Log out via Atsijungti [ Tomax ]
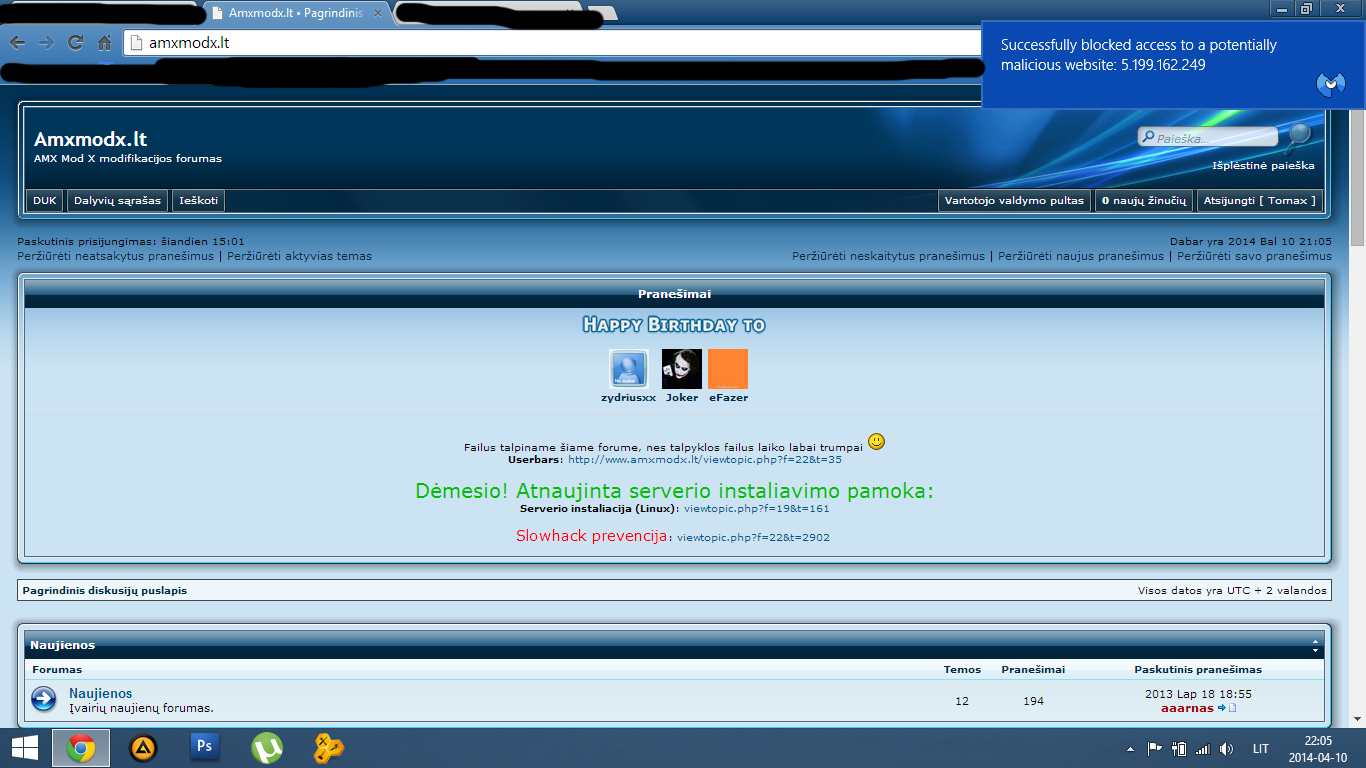1366x768 pixels. coord(1260,201)
